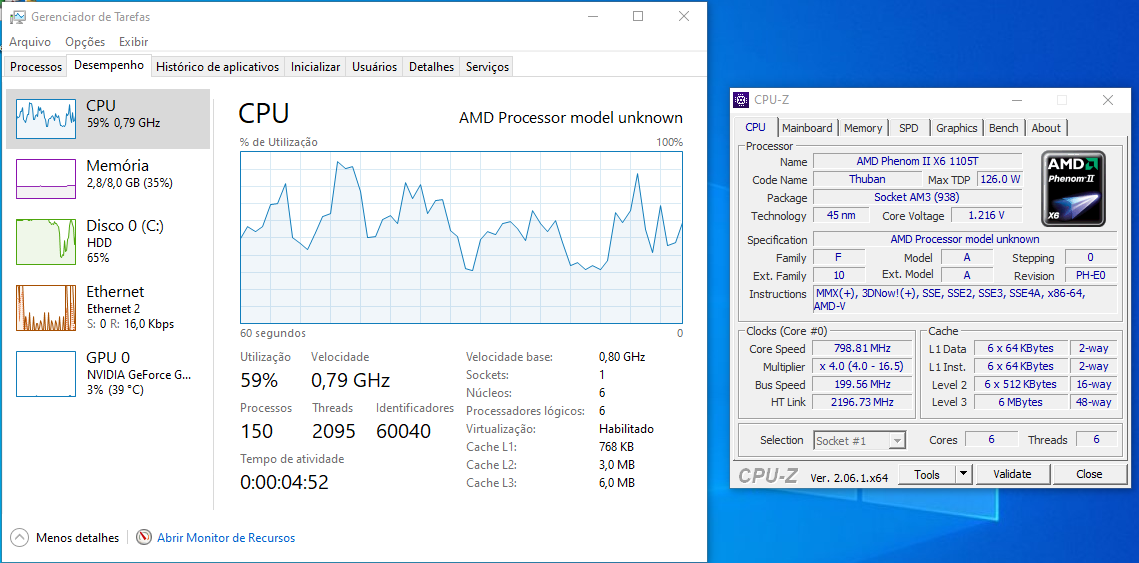
Task: Open the Arquivo menu in Task Manager
Action: pyautogui.click(x=30, y=42)
